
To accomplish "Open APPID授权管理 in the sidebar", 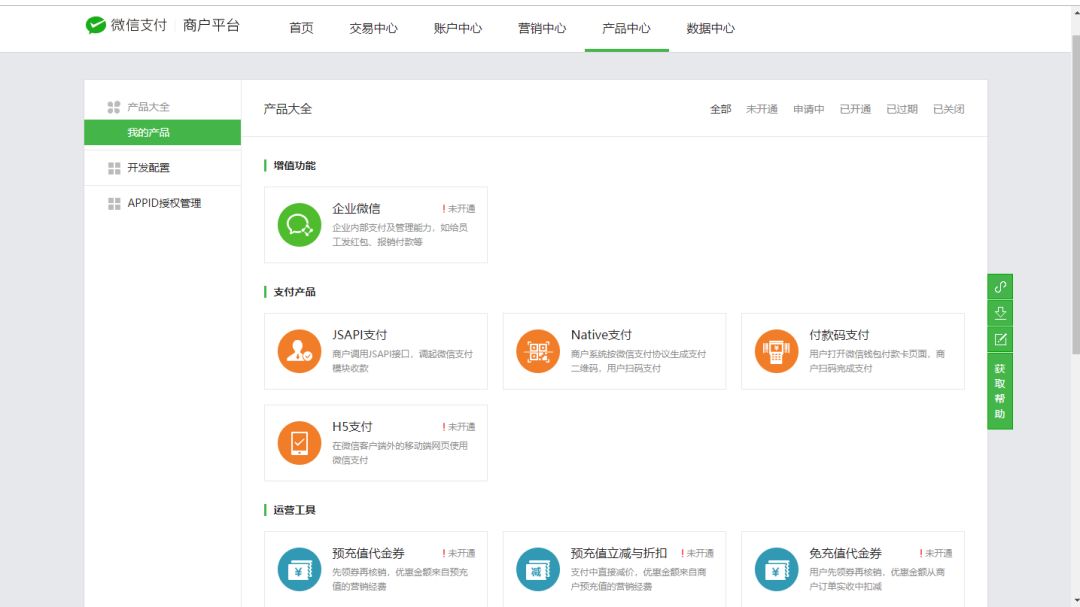I will coord(164,203).
